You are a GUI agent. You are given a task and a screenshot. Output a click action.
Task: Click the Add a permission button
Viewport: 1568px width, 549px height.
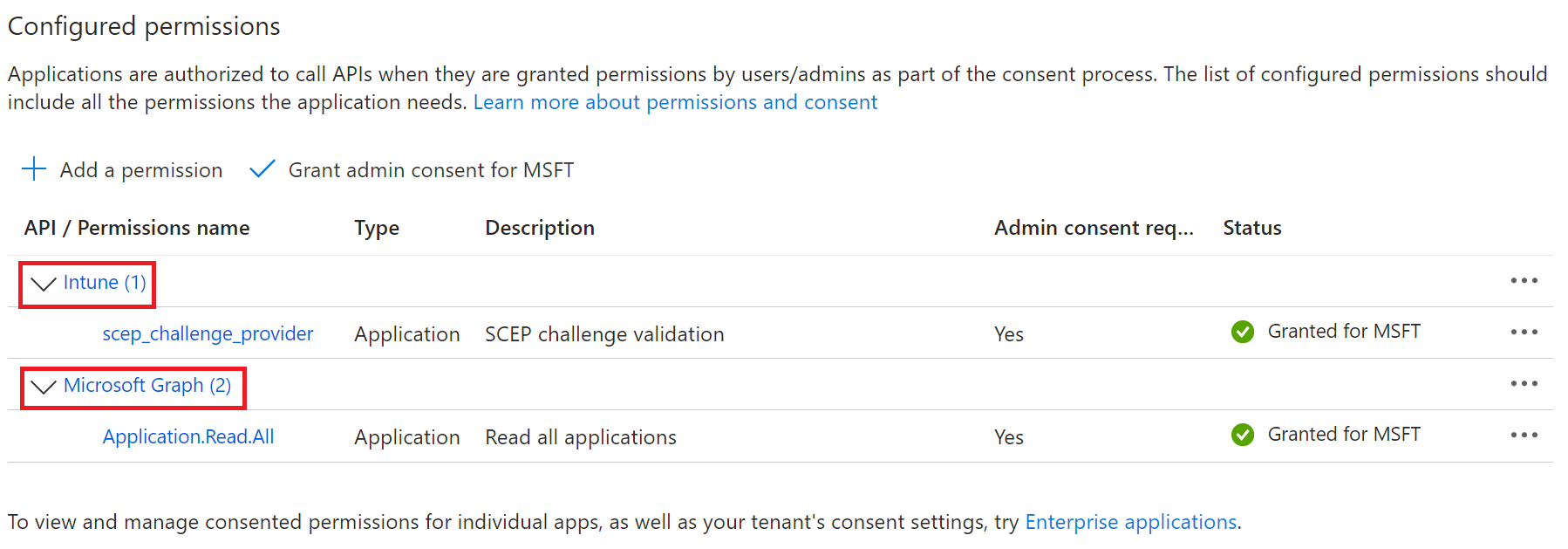(140, 170)
